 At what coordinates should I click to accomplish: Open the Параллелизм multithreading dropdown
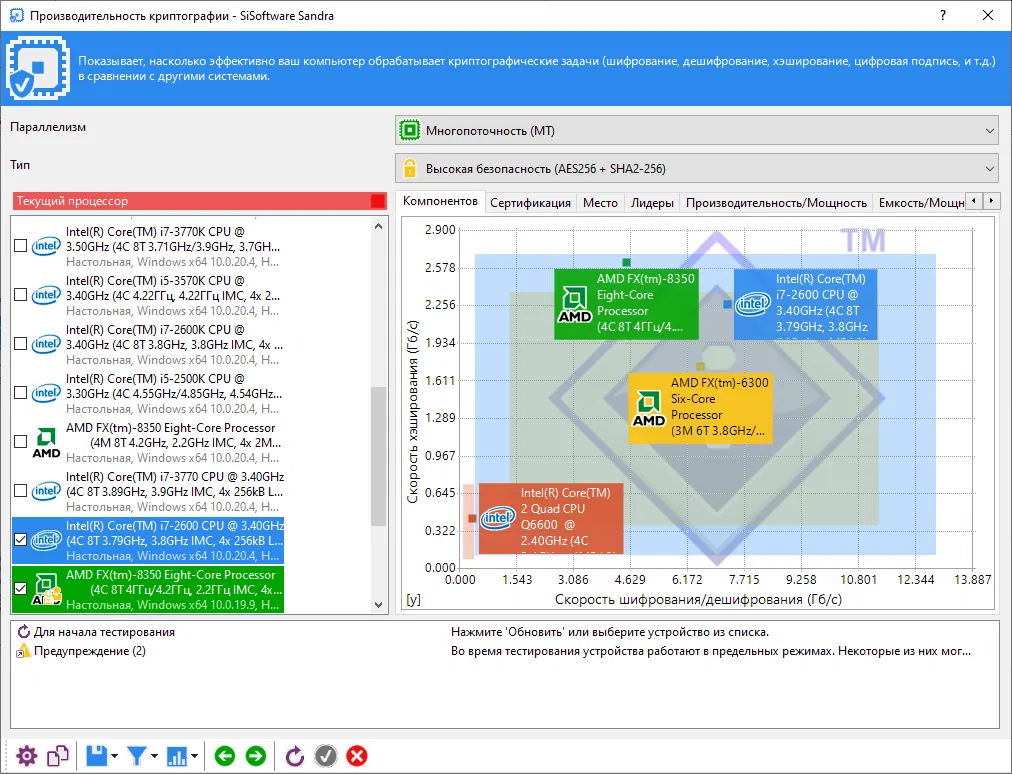pyautogui.click(x=696, y=130)
